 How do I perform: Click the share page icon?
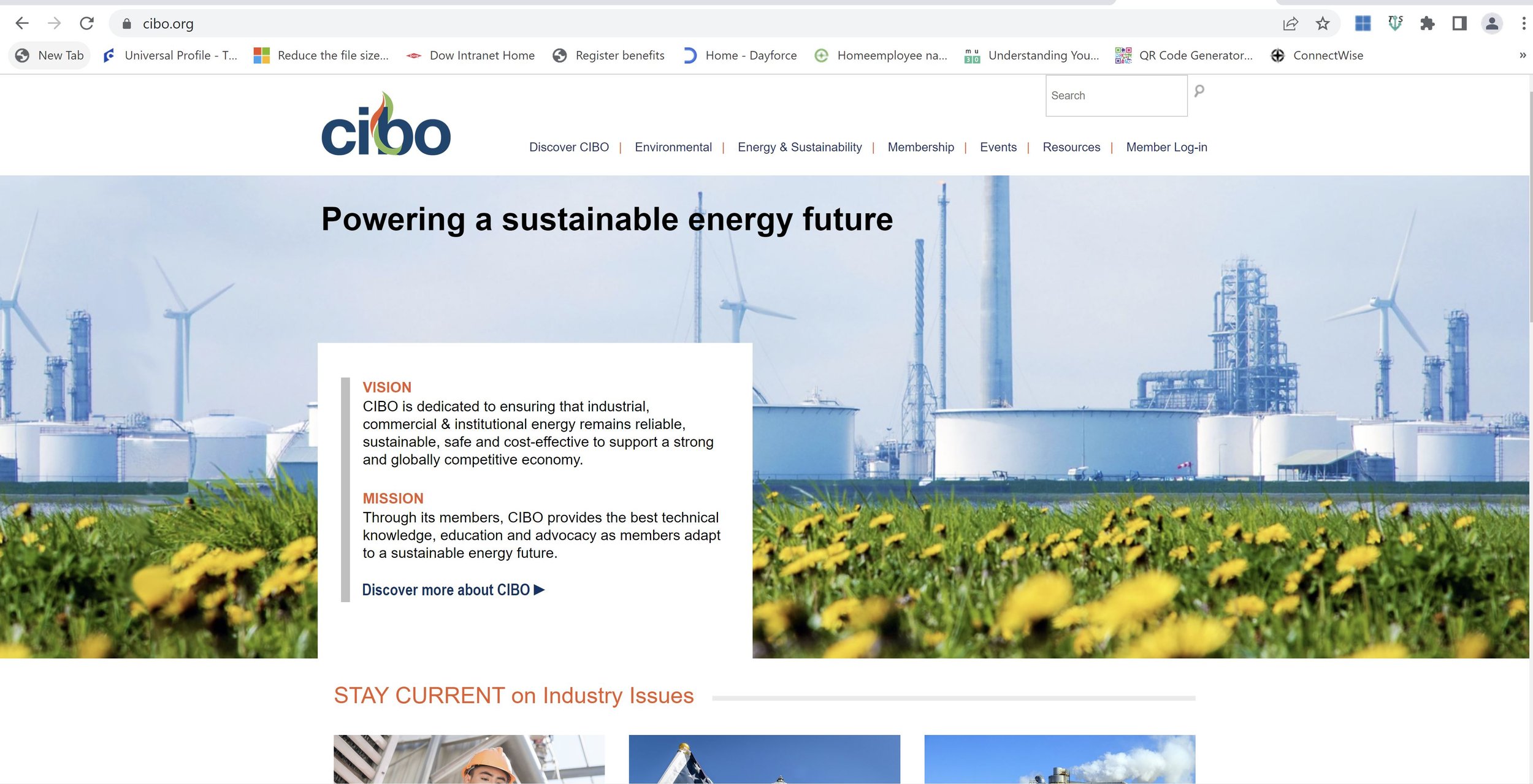click(1290, 24)
